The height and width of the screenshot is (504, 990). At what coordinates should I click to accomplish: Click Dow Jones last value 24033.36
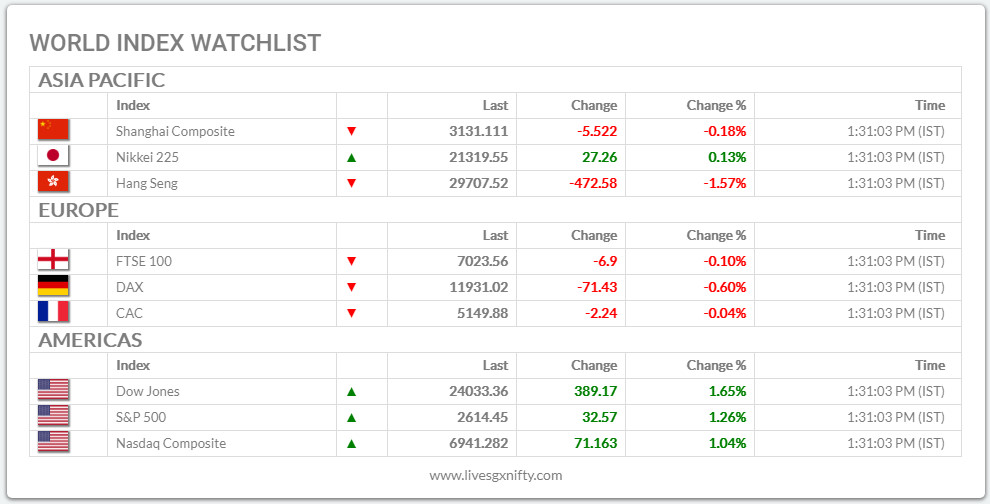pyautogui.click(x=479, y=392)
